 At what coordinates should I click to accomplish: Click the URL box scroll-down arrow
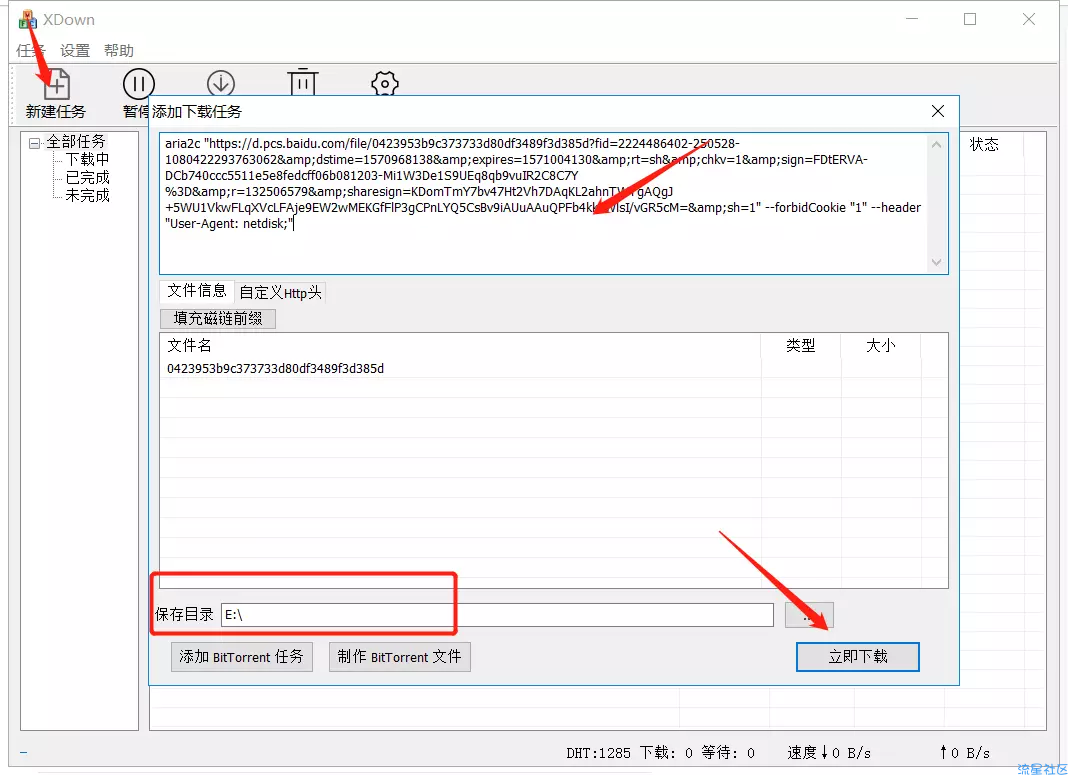click(937, 262)
